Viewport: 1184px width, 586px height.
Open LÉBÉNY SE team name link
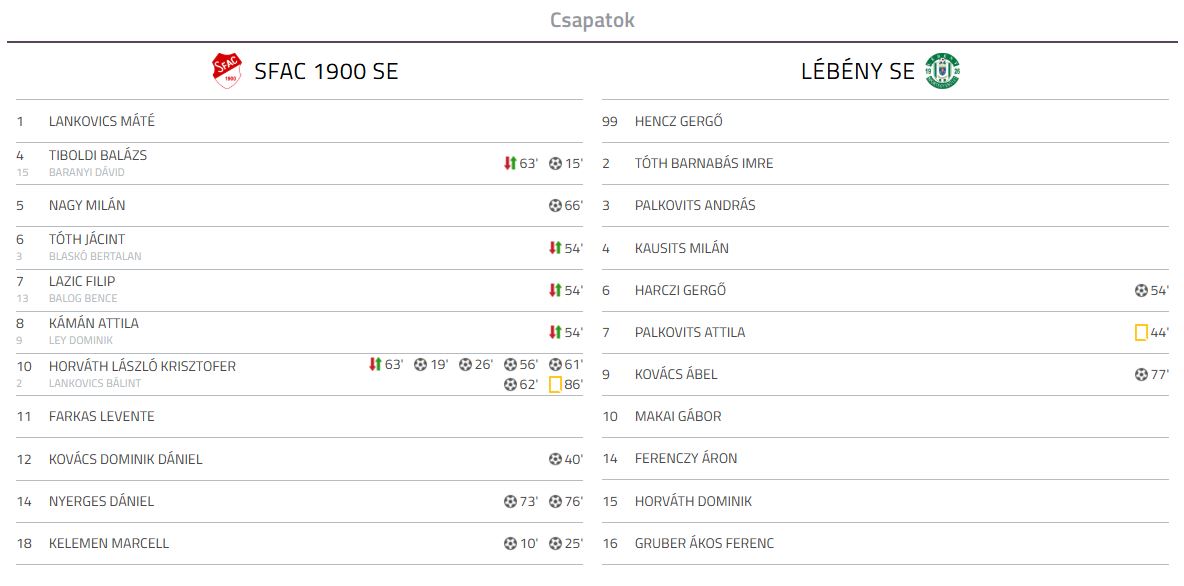tap(858, 72)
